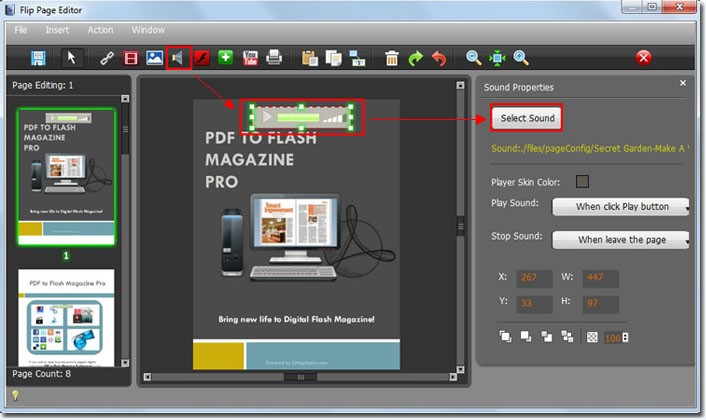Click the send to back icon

point(525,336)
